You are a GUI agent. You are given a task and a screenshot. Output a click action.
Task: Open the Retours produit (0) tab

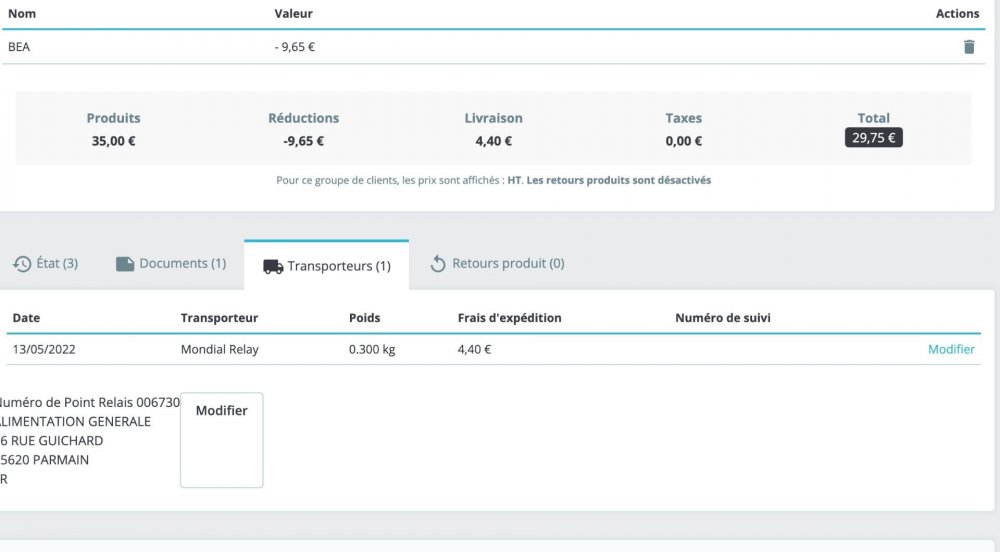pyautogui.click(x=497, y=264)
